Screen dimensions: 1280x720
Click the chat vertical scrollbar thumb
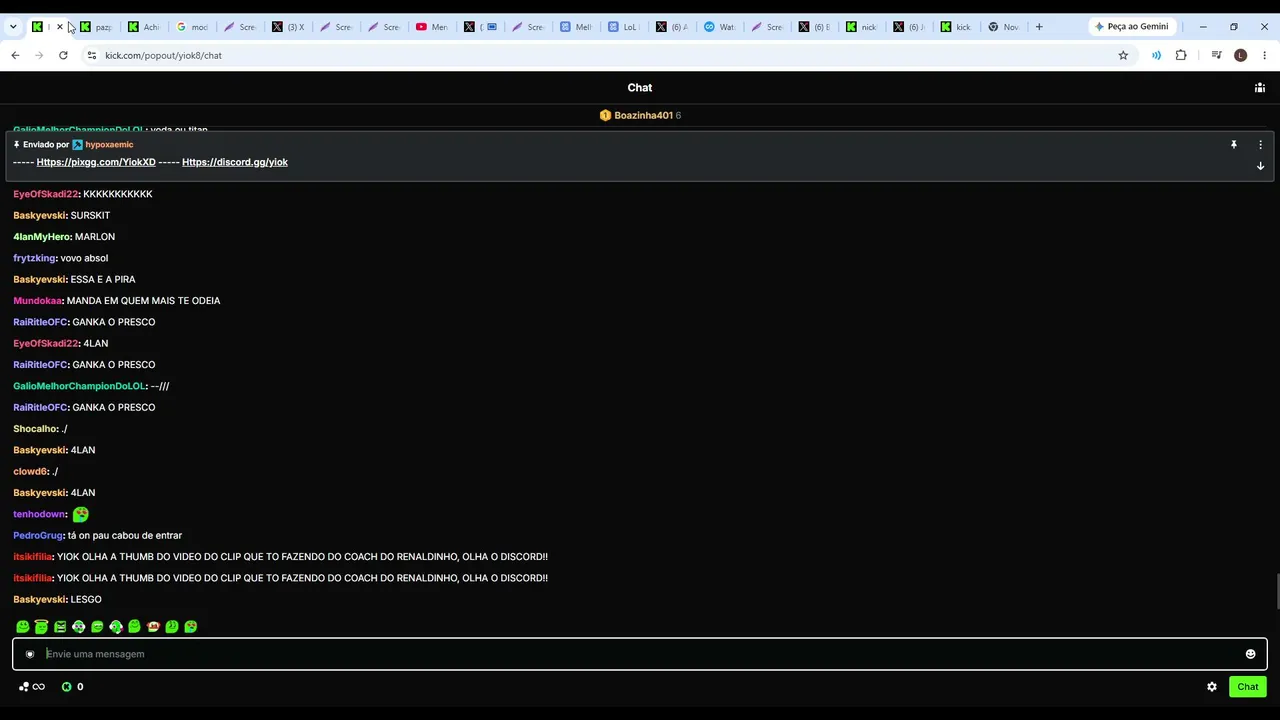[1276, 590]
